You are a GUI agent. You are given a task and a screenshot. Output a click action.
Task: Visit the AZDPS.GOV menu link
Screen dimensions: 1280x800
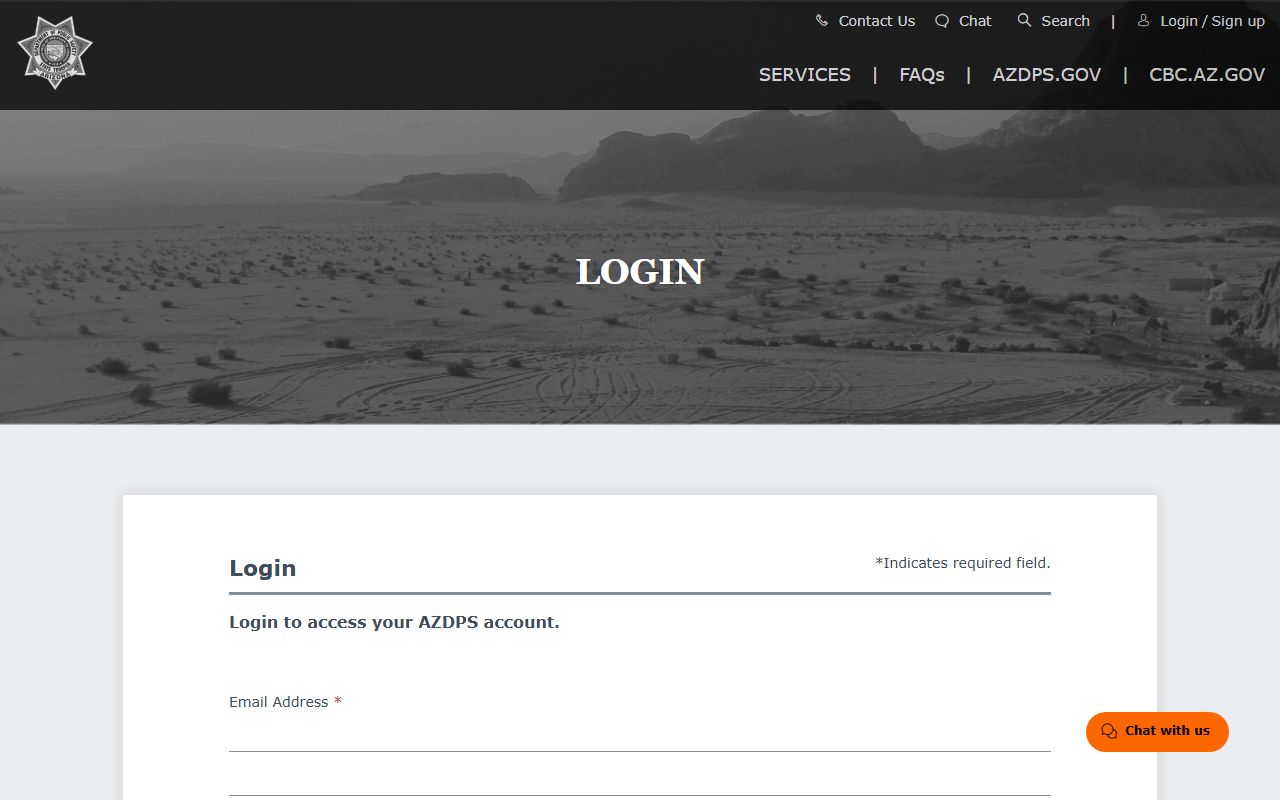(1047, 75)
